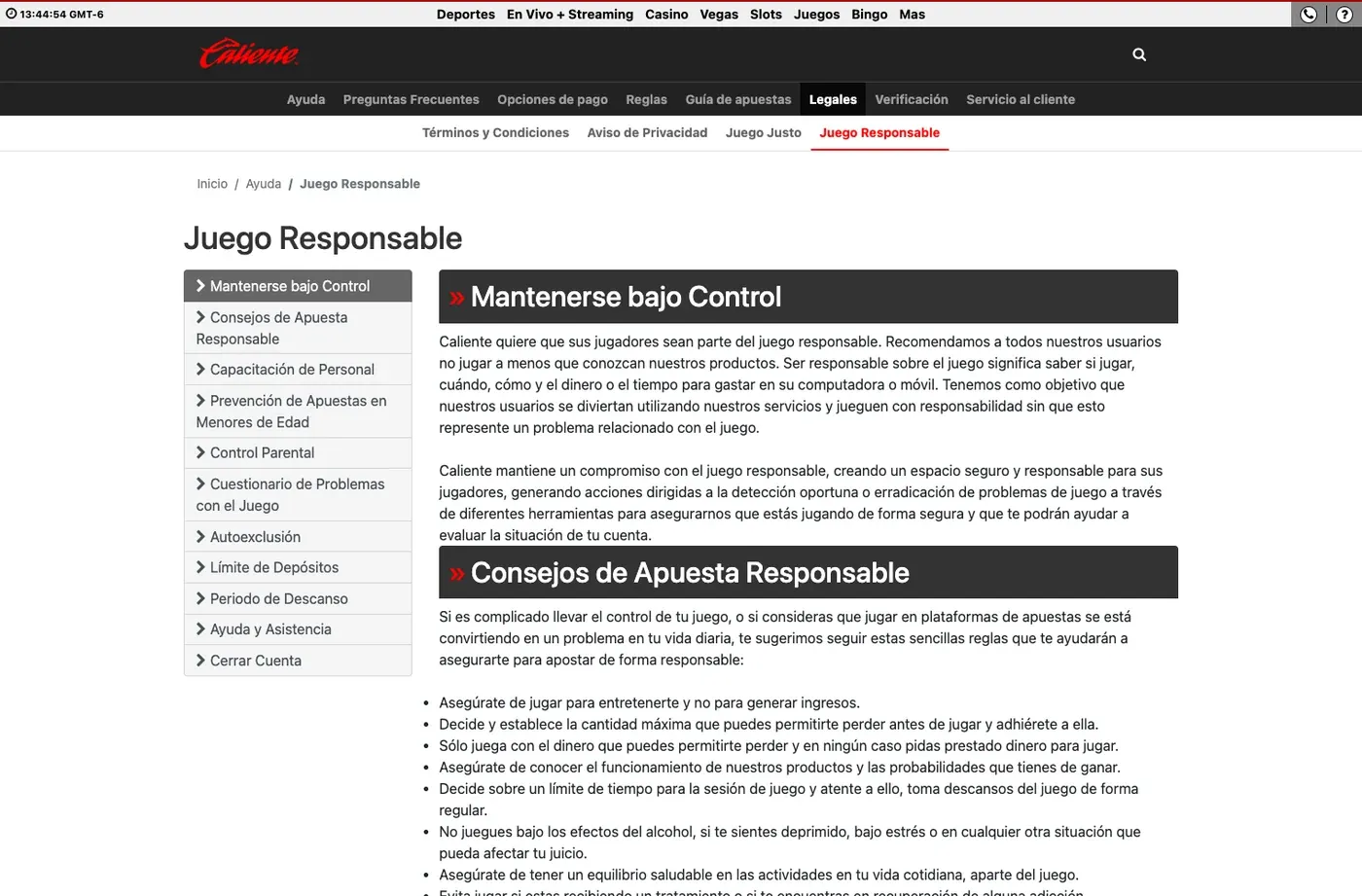Viewport: 1362px width, 896px height.
Task: Click chevron beside Capacitación de Personal
Action: 200,369
